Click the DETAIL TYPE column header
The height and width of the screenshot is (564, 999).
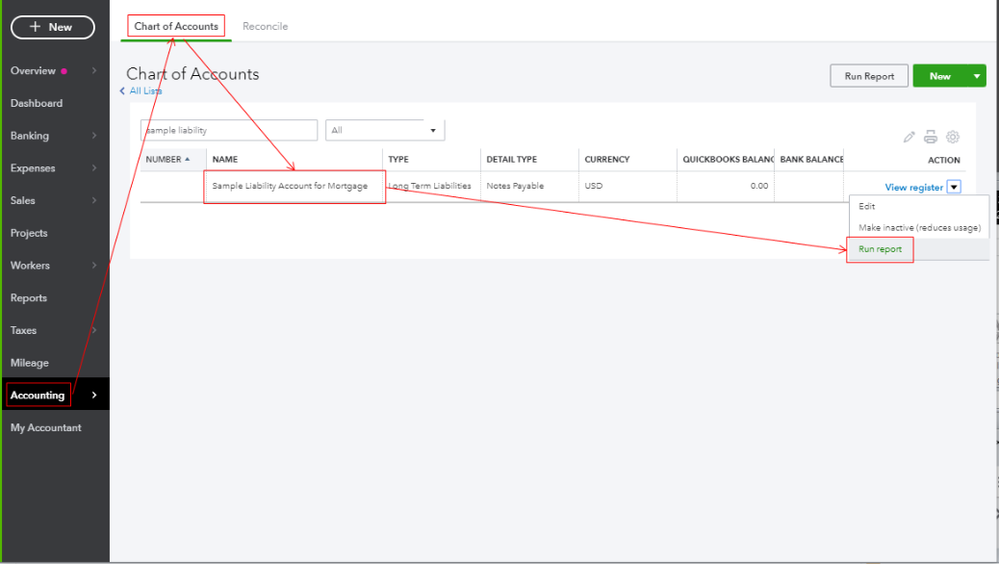pyautogui.click(x=512, y=159)
